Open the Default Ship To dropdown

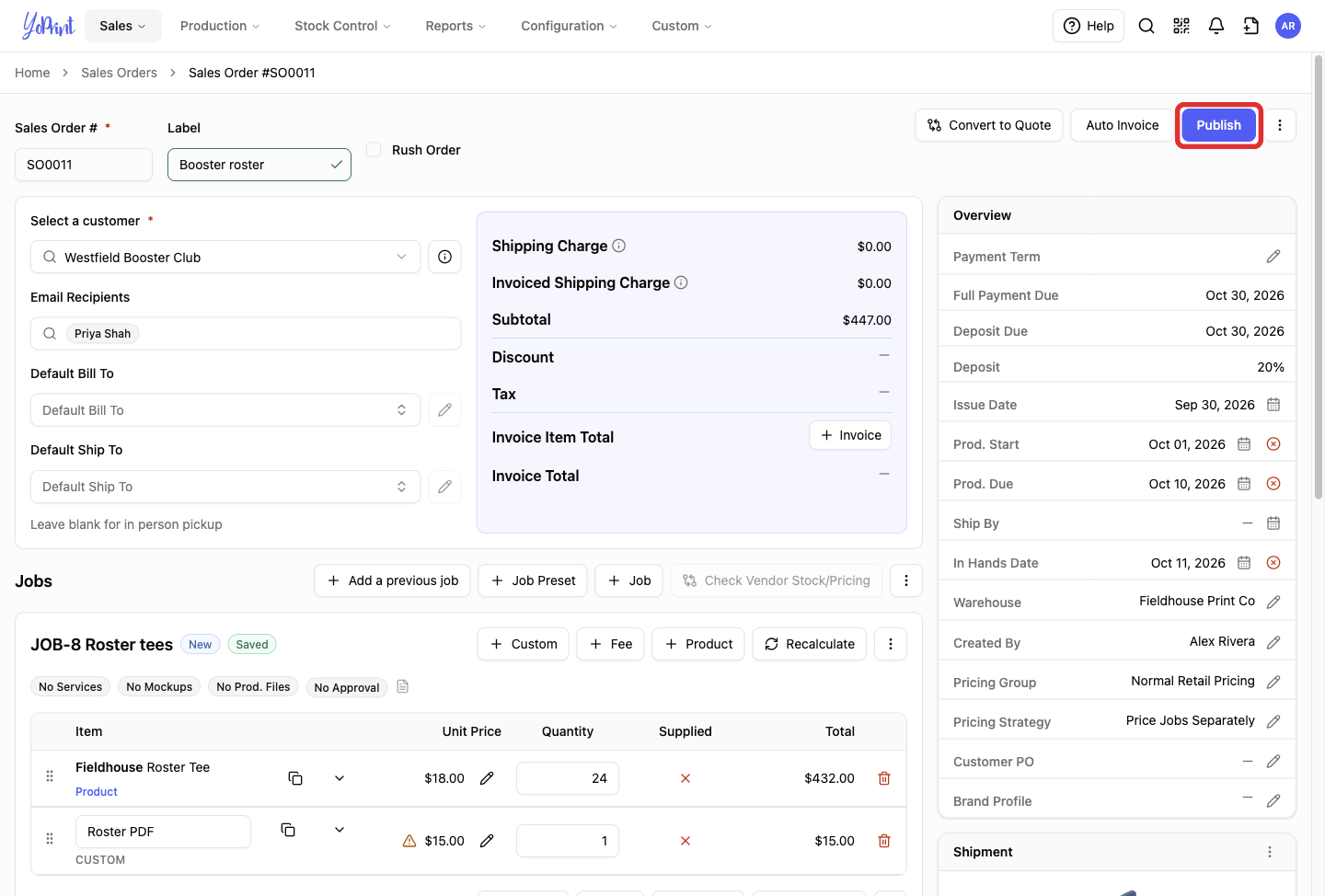point(225,487)
